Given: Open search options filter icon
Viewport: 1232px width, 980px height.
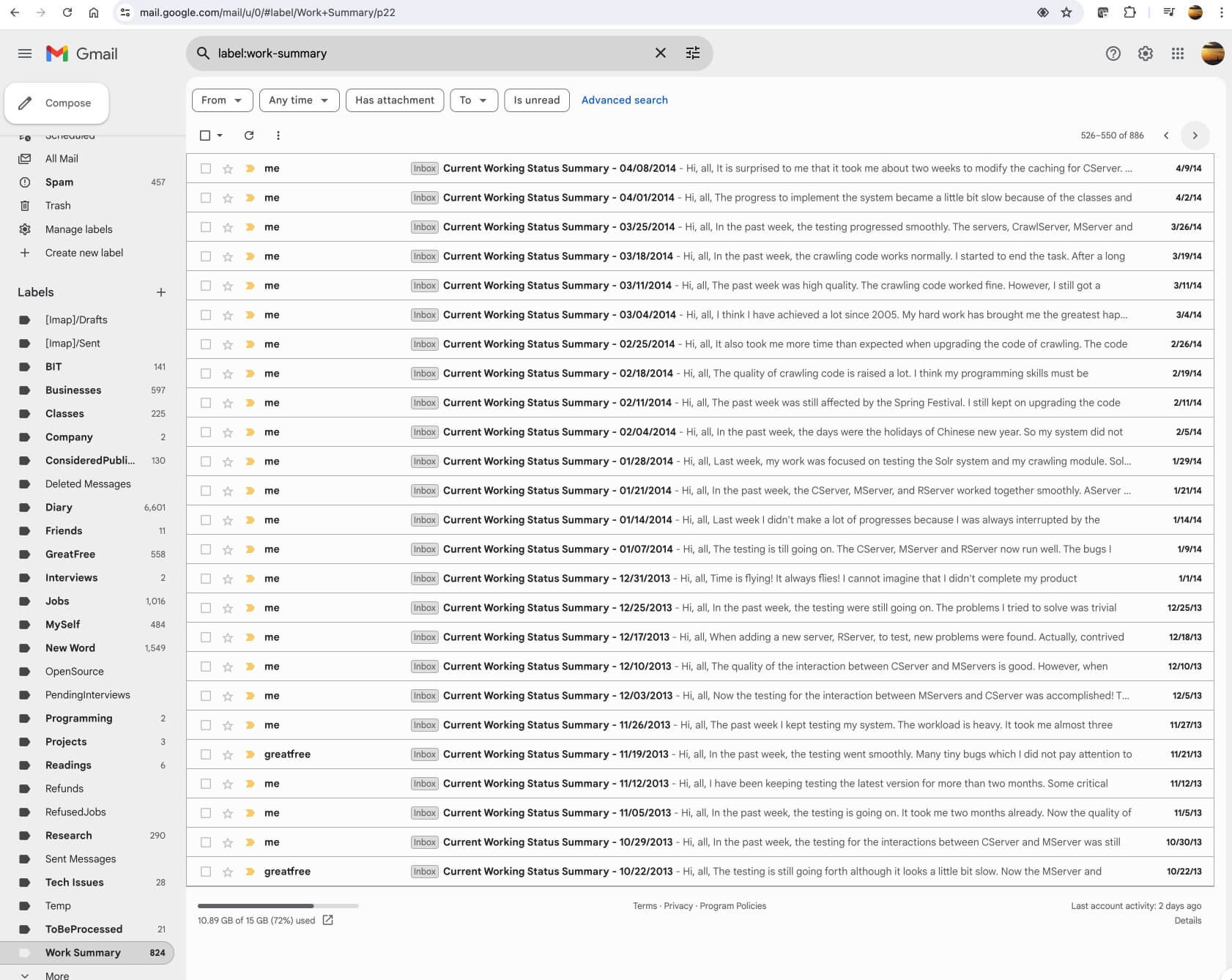Looking at the screenshot, I should (x=692, y=53).
